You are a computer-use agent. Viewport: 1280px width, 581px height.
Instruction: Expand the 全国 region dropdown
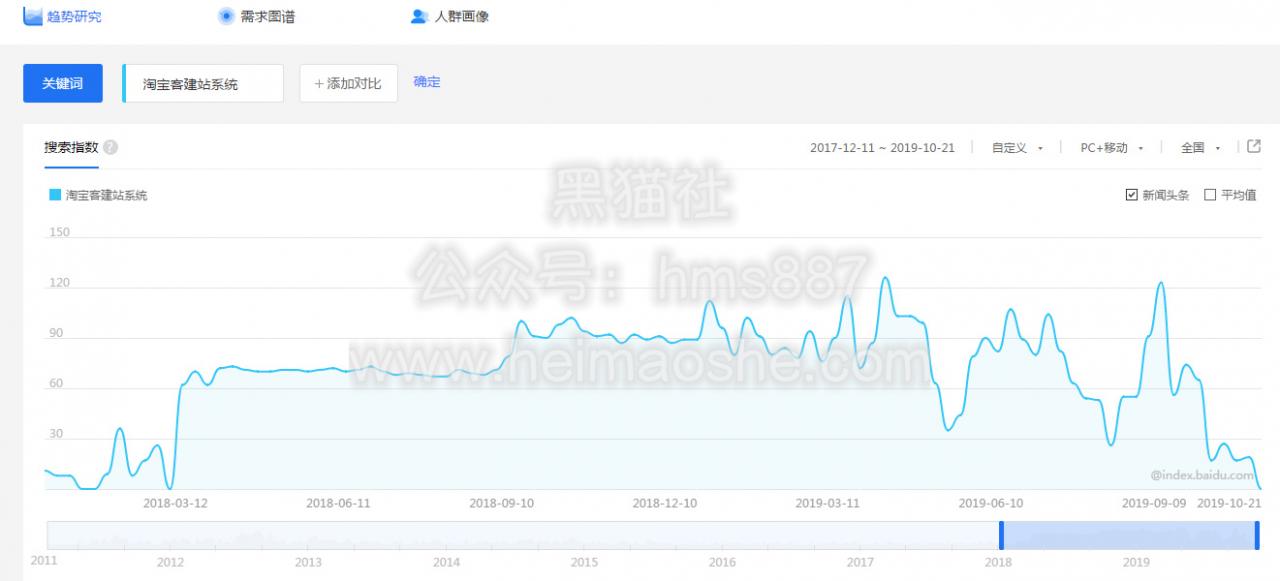point(1200,148)
